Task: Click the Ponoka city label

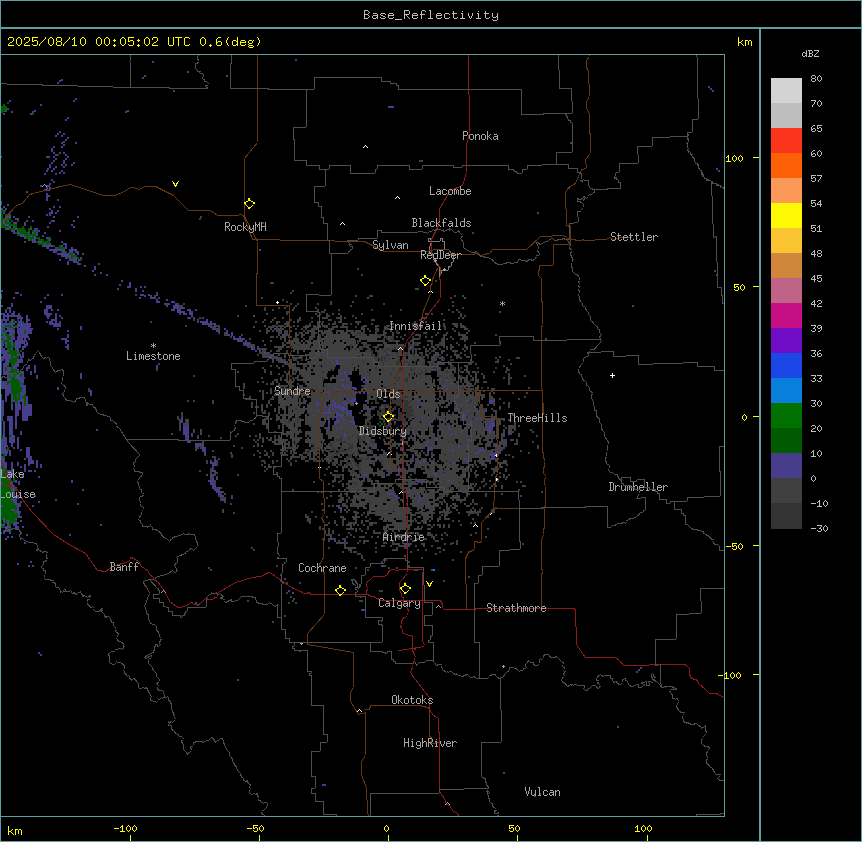Action: (480, 136)
